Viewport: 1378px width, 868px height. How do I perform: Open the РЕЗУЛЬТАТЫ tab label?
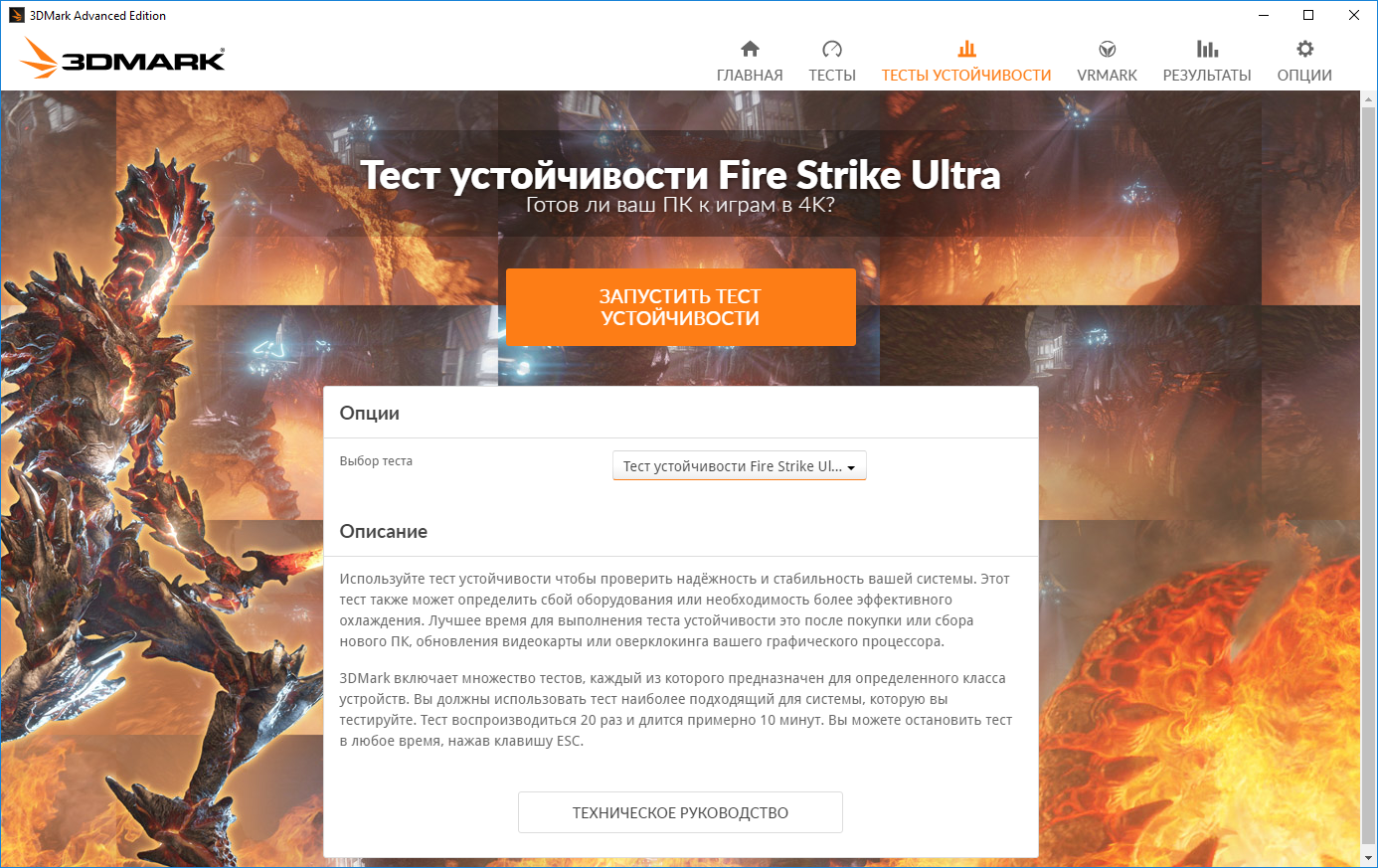click(x=1207, y=76)
